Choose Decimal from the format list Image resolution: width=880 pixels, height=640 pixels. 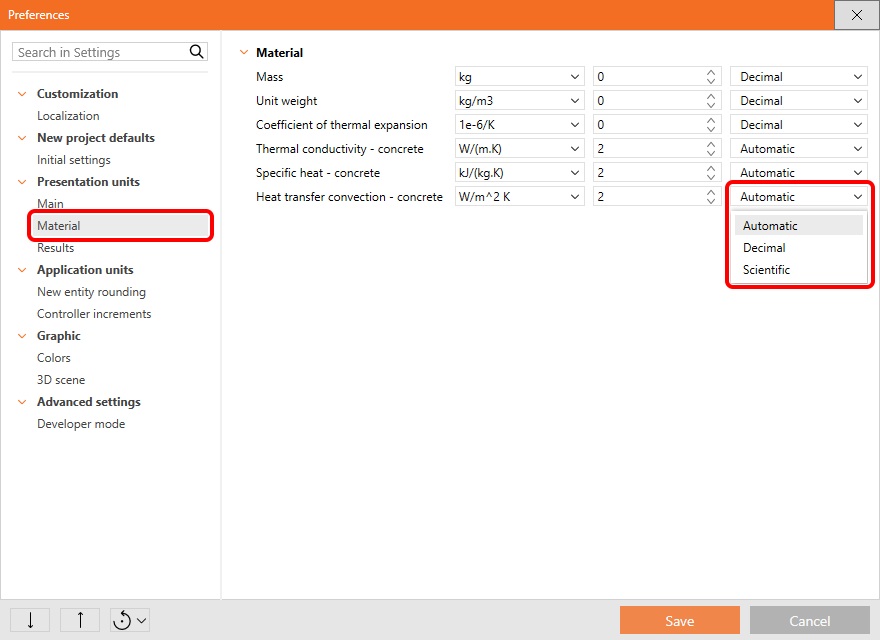[x=764, y=248]
